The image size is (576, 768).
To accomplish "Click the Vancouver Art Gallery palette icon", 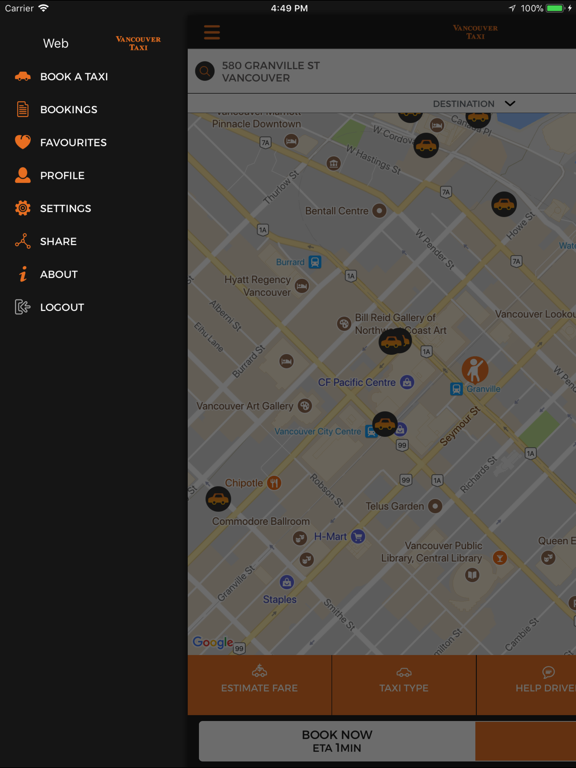I will click(x=305, y=406).
